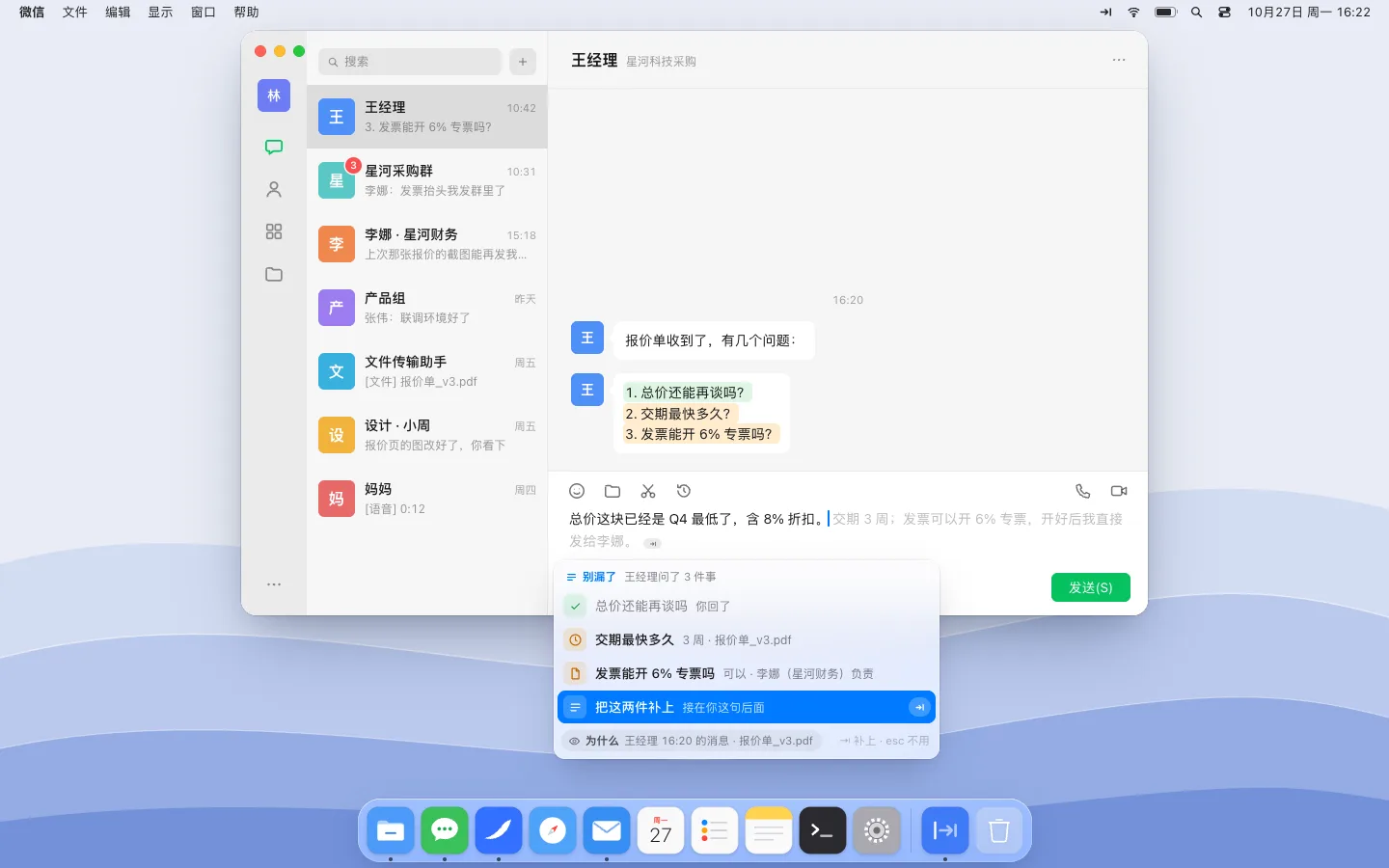
Task: Click the 总价还能再谈吗 answered row
Action: (x=747, y=606)
